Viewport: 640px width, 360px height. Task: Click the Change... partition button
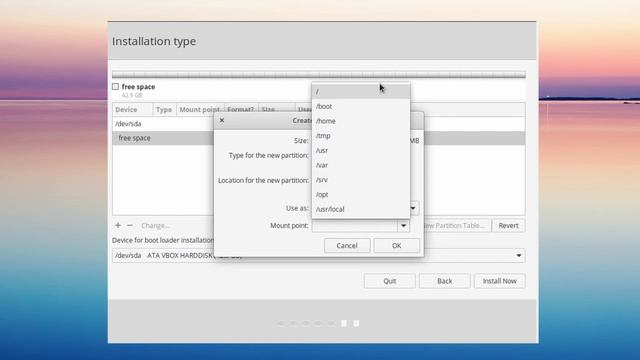(x=155, y=225)
